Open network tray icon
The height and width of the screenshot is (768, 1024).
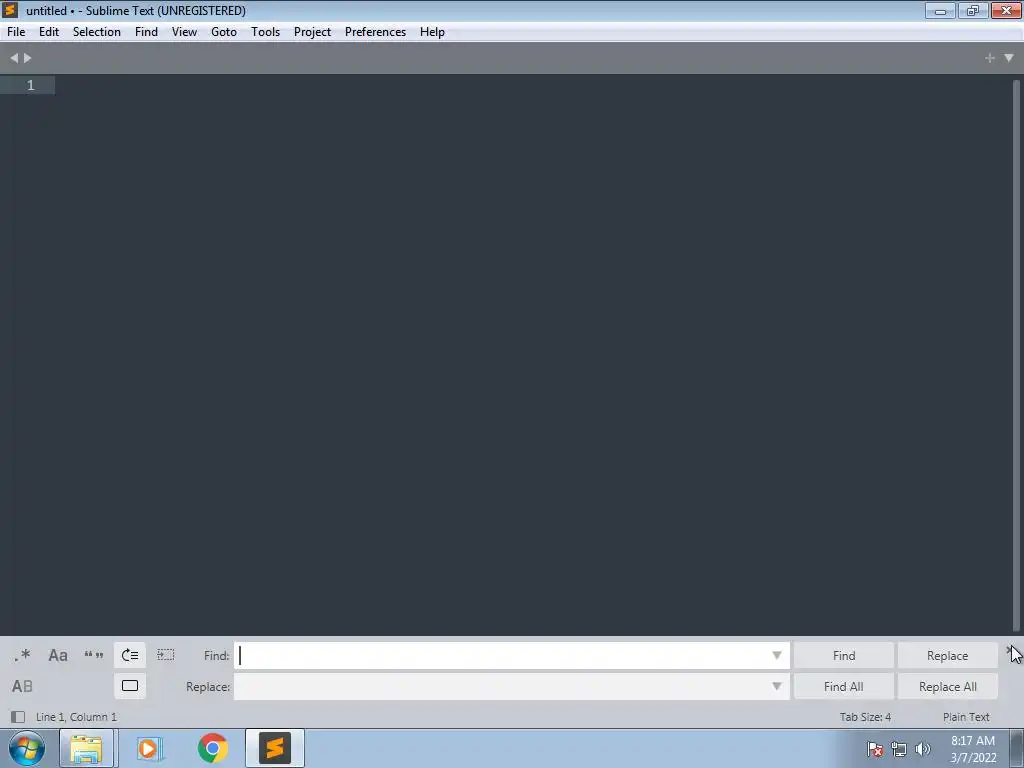click(899, 749)
